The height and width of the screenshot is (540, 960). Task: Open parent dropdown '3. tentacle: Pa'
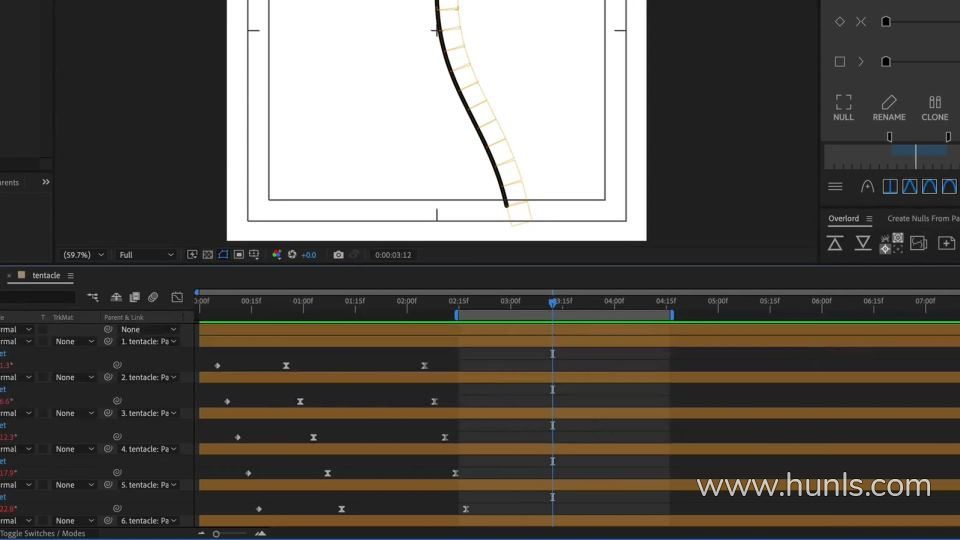[148, 413]
